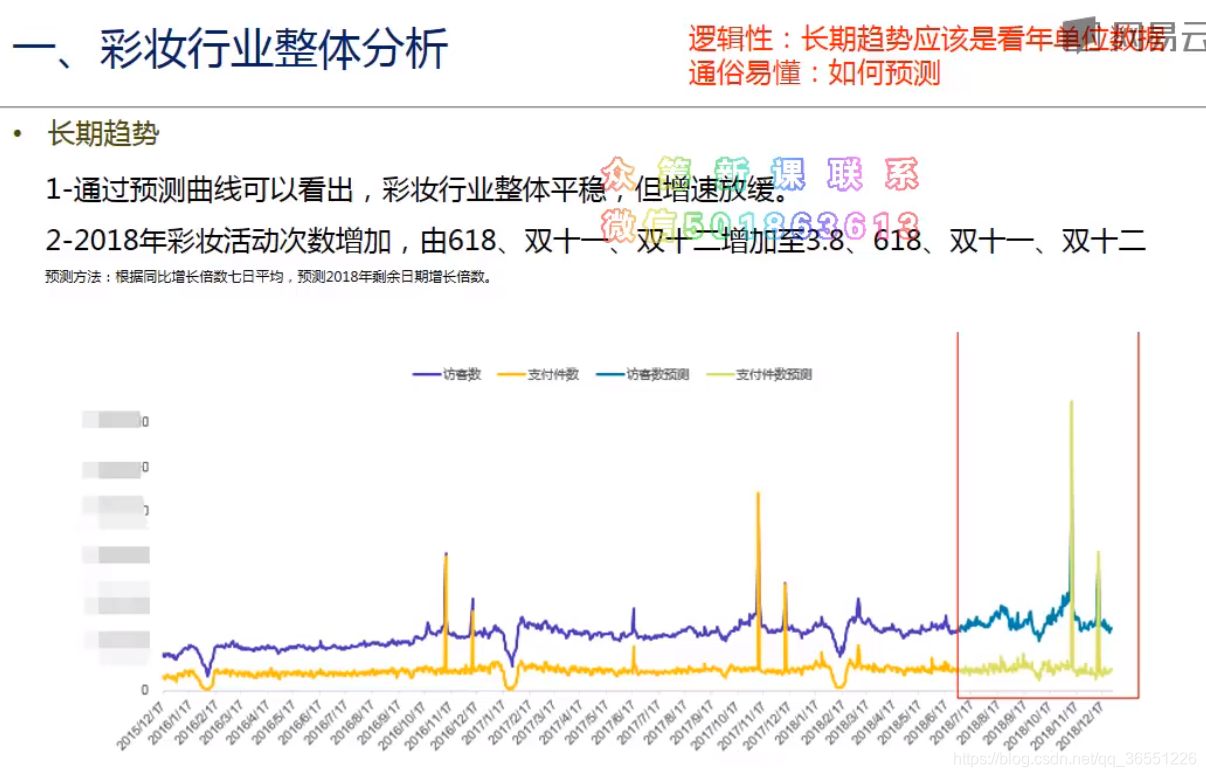Click the 访客数预测 legend entry
The height and width of the screenshot is (777, 1206).
tap(642, 375)
